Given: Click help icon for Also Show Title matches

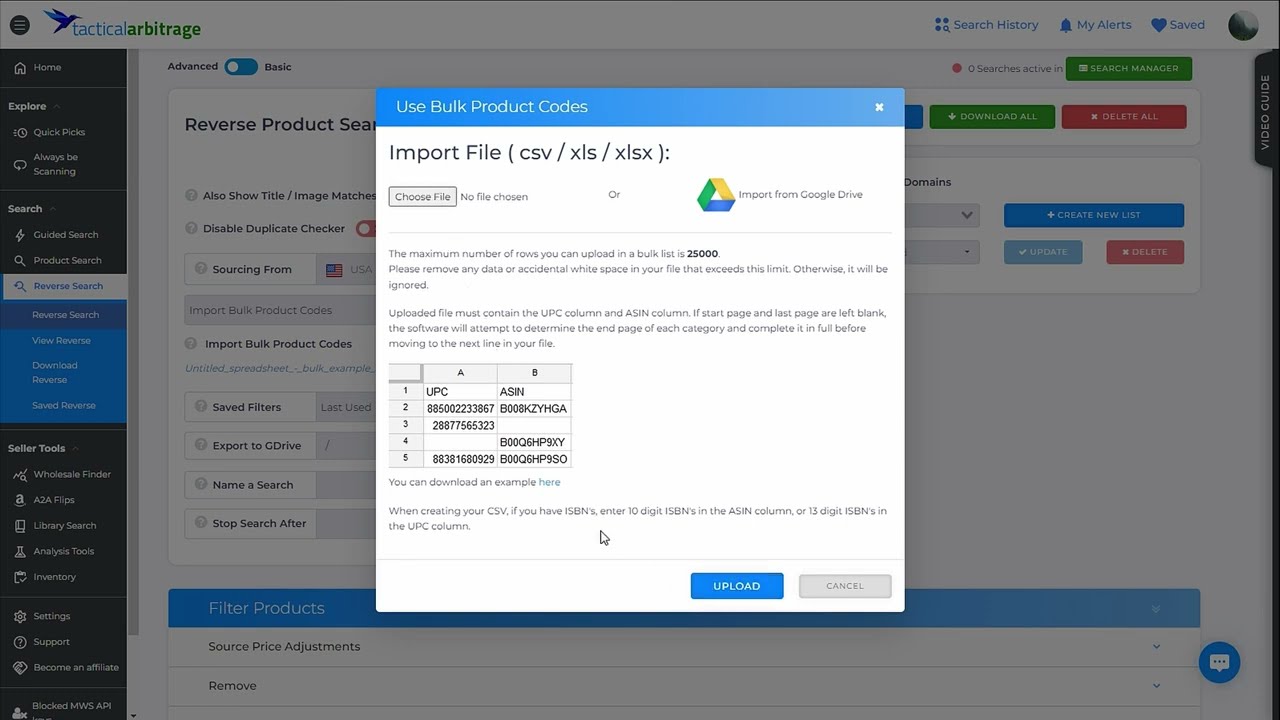Looking at the screenshot, I should (192, 196).
